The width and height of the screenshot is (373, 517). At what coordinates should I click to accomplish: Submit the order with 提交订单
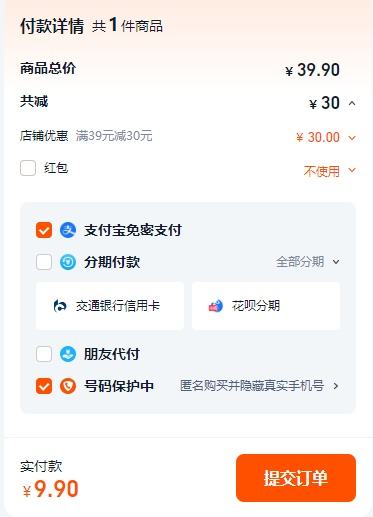point(296,478)
